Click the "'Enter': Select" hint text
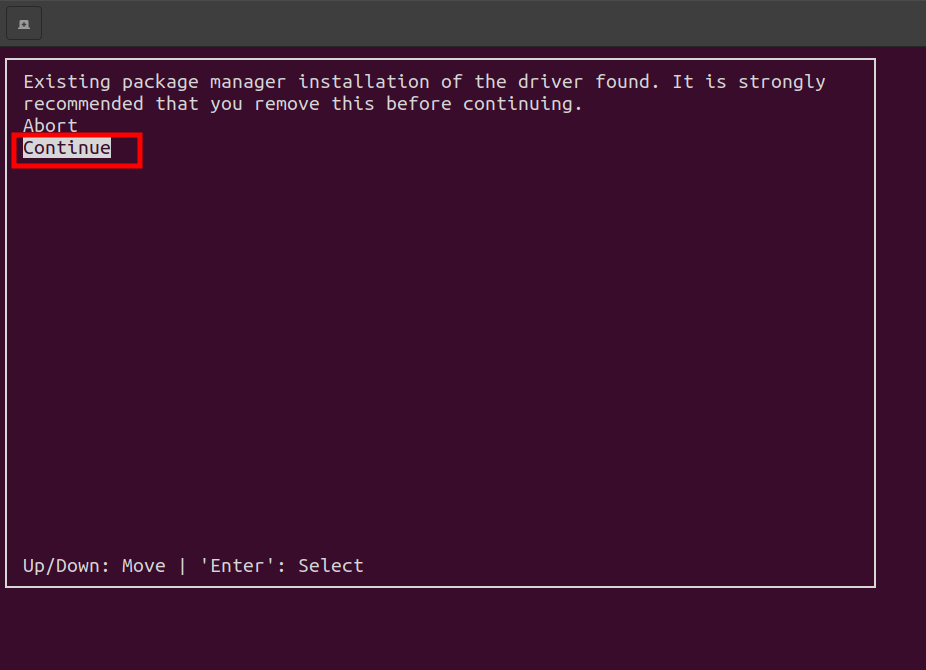The width and height of the screenshot is (926, 670). [x=282, y=566]
